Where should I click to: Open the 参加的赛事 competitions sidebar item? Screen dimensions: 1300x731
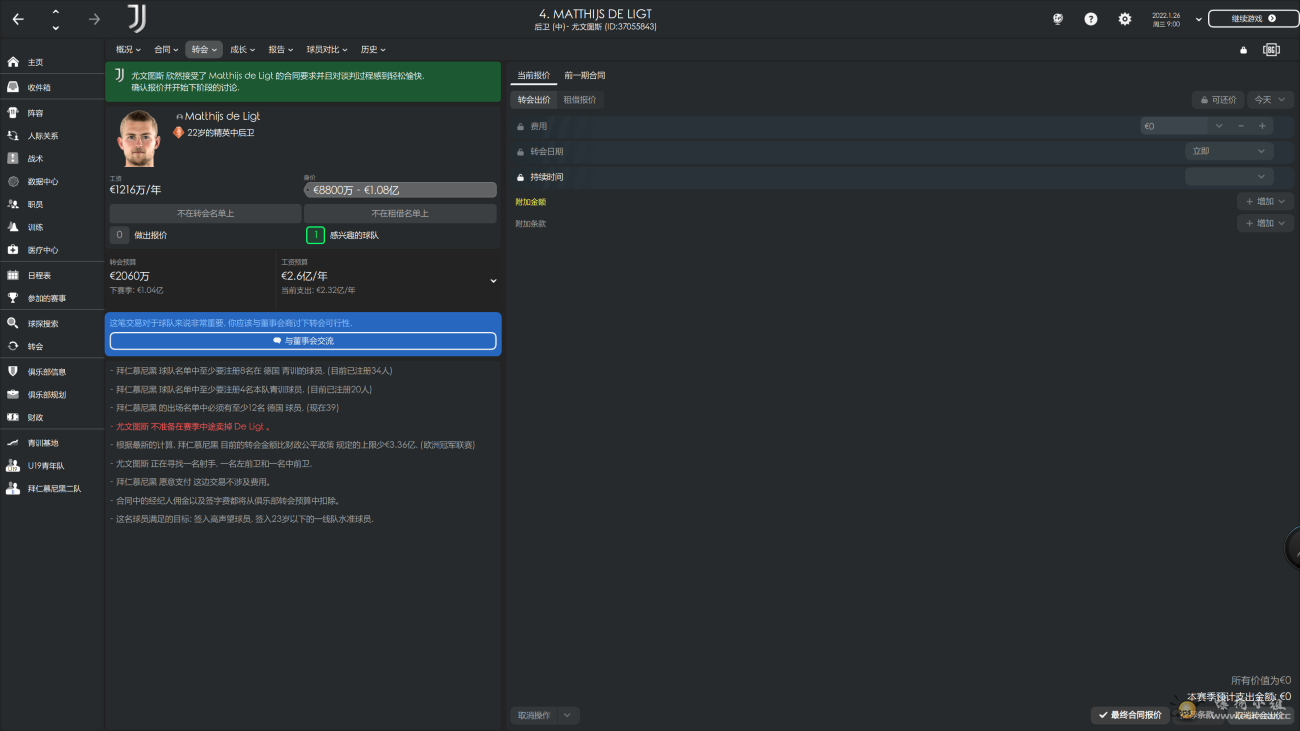click(x=52, y=298)
